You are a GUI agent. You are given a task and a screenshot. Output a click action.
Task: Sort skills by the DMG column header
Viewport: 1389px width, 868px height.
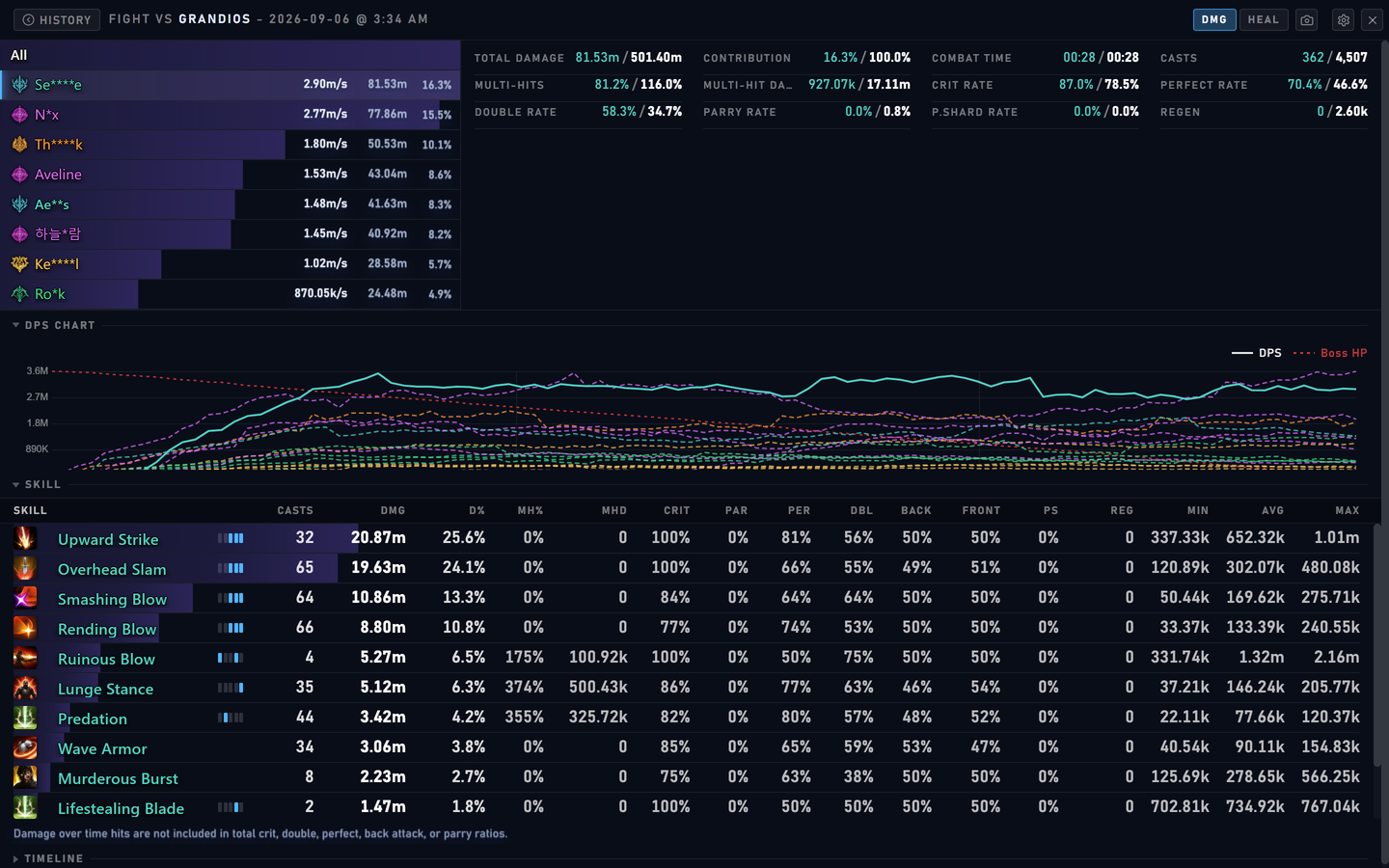393,510
